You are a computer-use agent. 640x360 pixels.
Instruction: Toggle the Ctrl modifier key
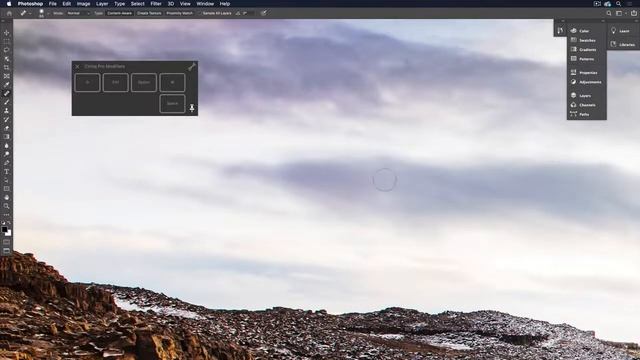[x=116, y=82]
